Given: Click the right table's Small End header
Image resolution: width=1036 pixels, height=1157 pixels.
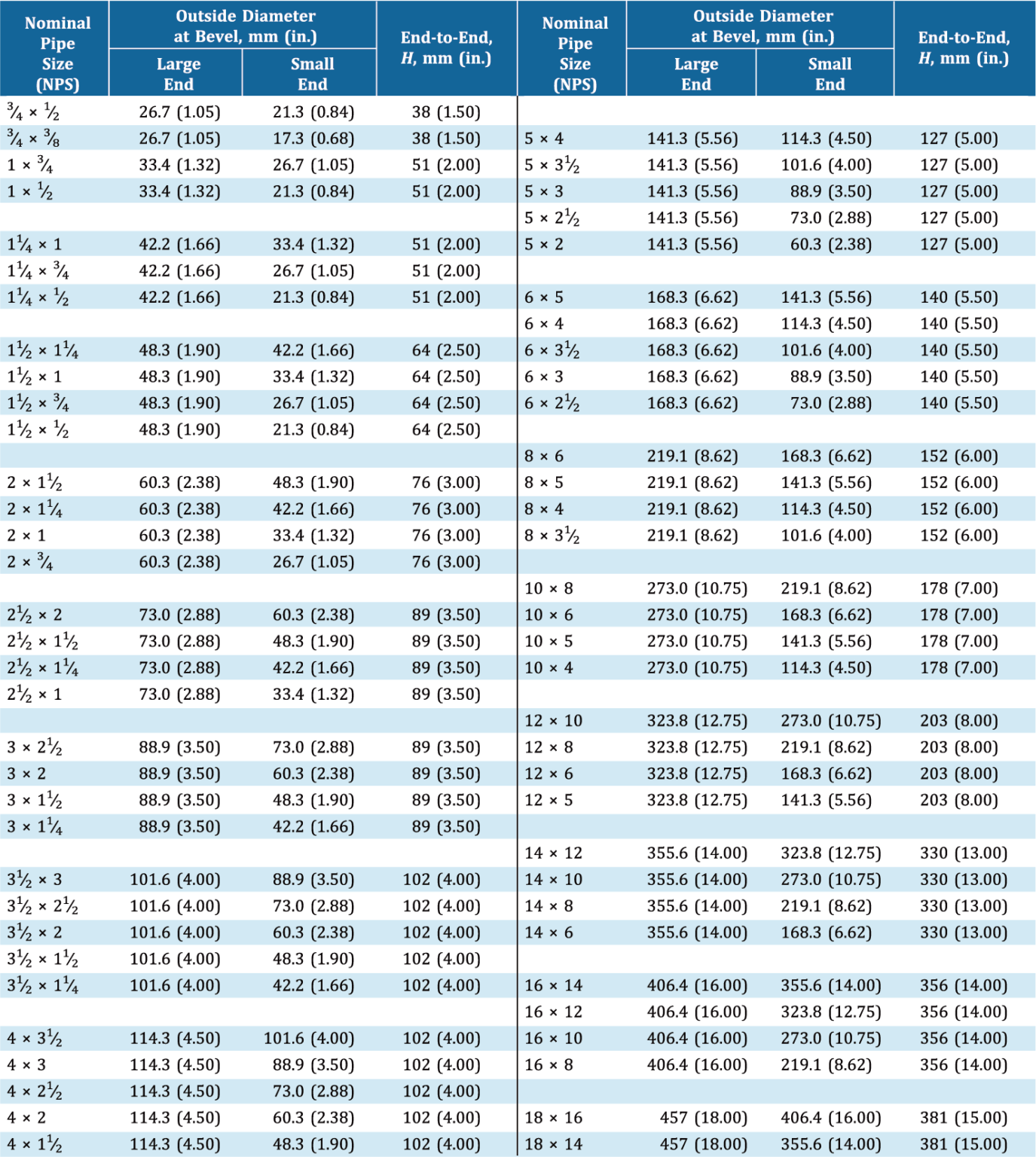Looking at the screenshot, I should pyautogui.click(x=829, y=74).
